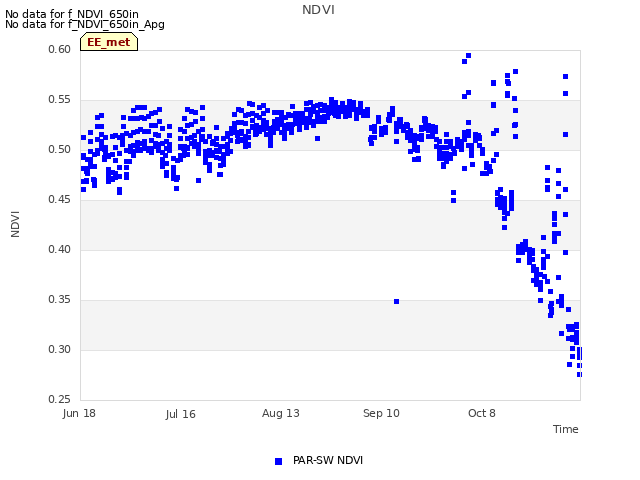Click the 0.25 y-axis tick label

coord(60,399)
